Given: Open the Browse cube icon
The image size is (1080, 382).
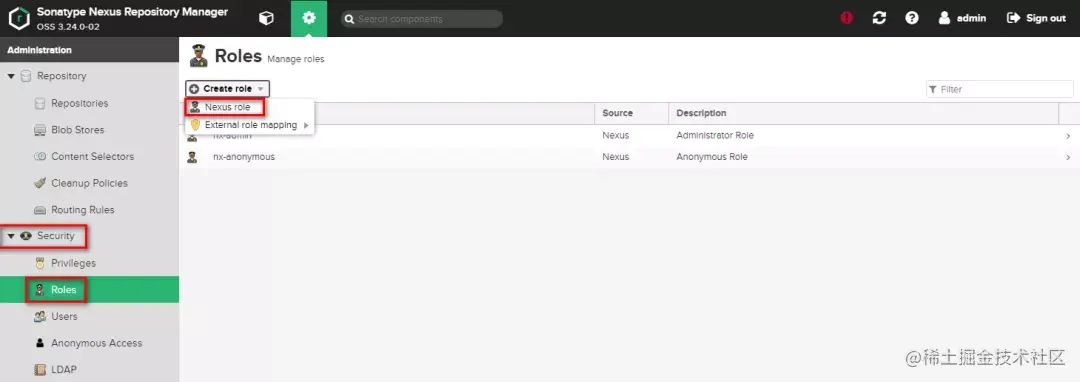Looking at the screenshot, I should [266, 19].
